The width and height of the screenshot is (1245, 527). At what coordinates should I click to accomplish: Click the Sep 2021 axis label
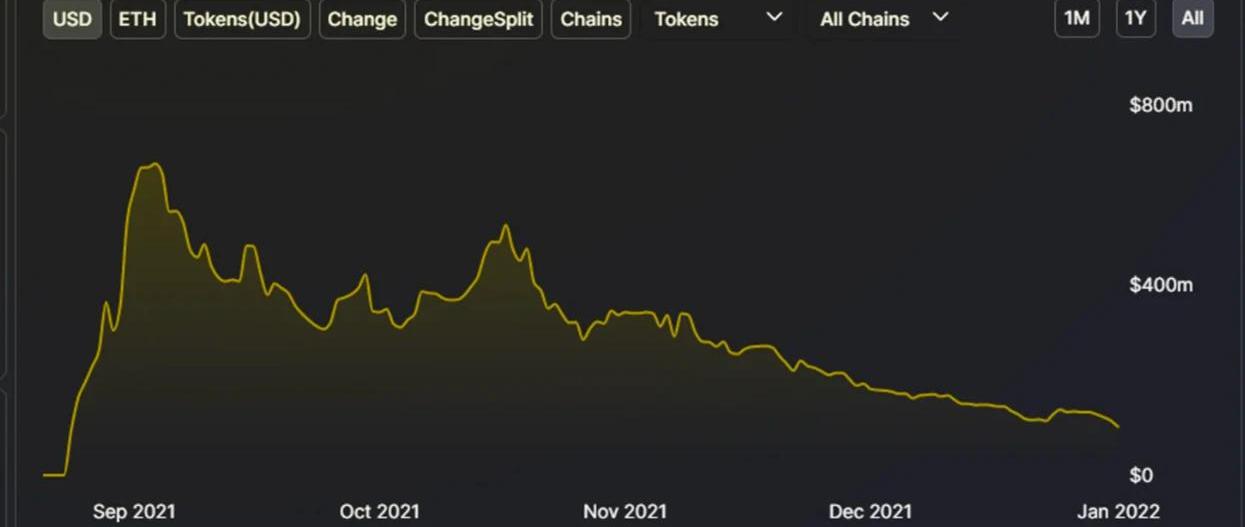[134, 511]
